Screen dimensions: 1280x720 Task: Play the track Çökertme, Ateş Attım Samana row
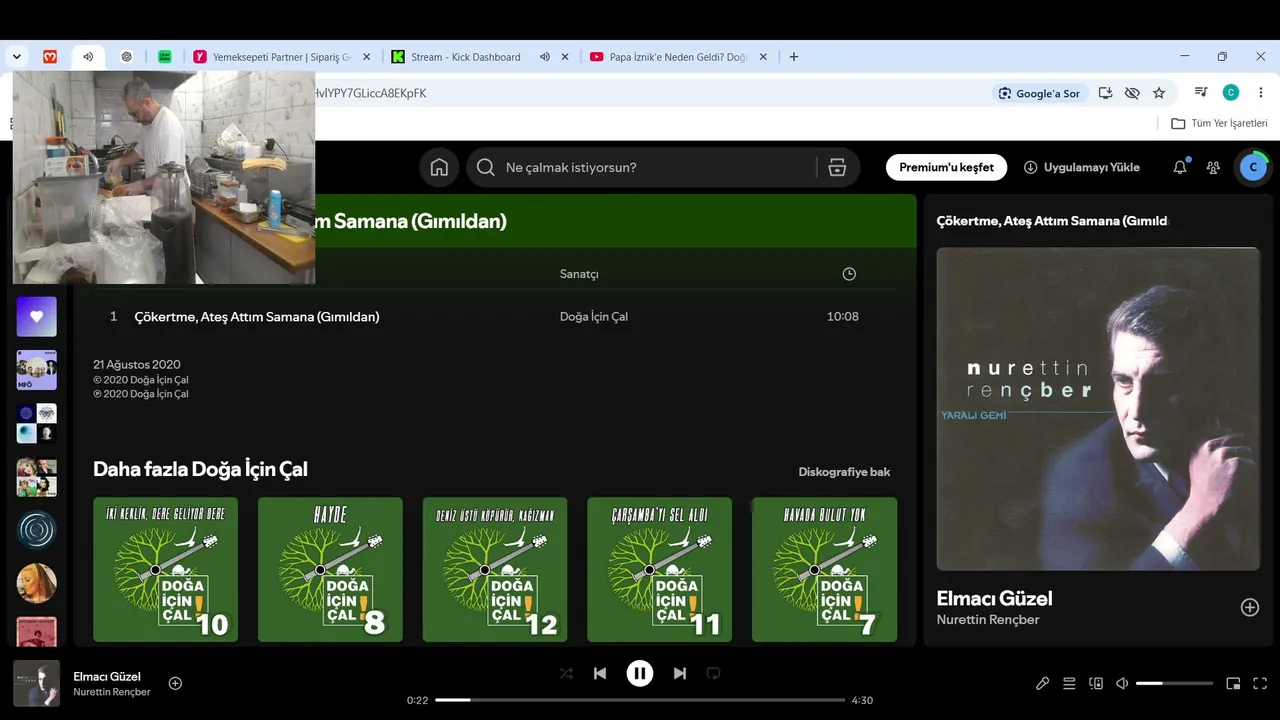(495, 317)
